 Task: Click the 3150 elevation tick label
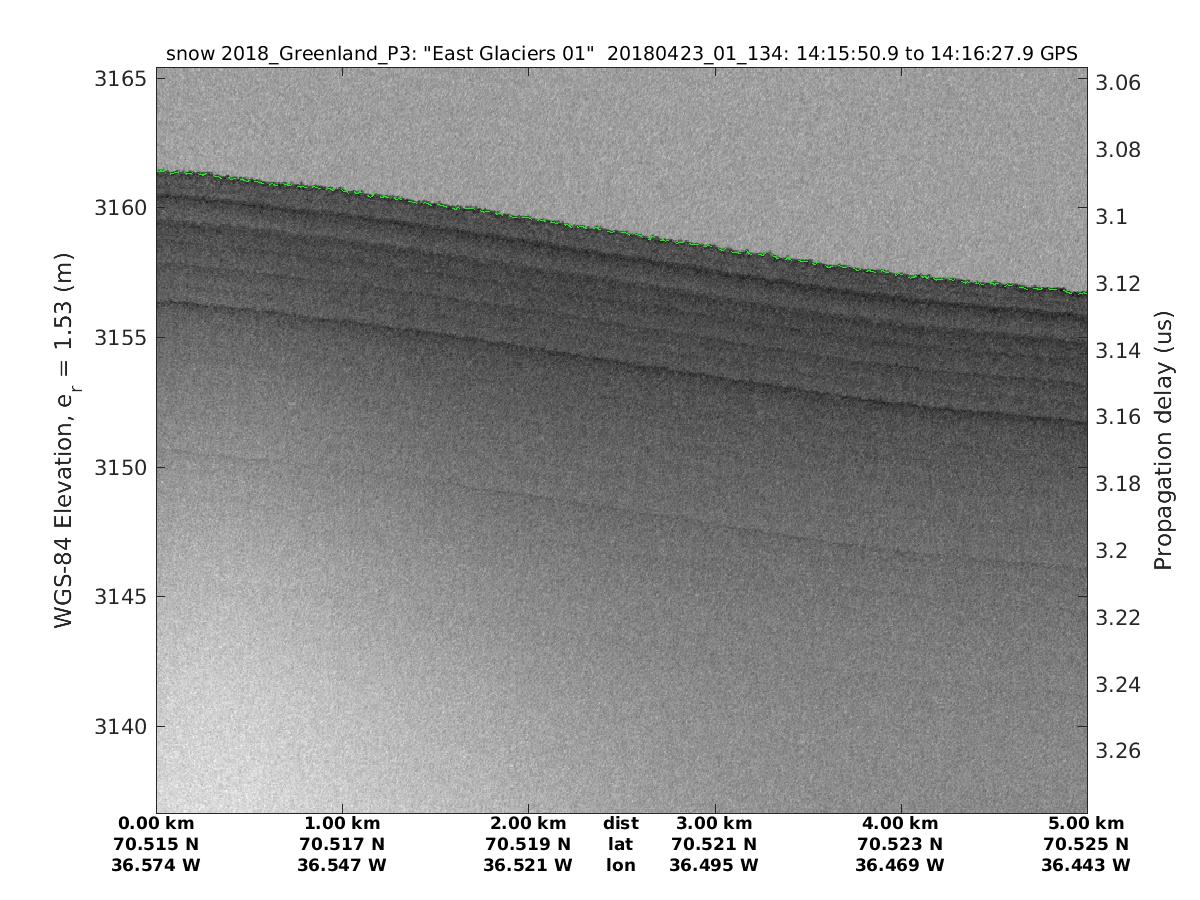point(120,467)
